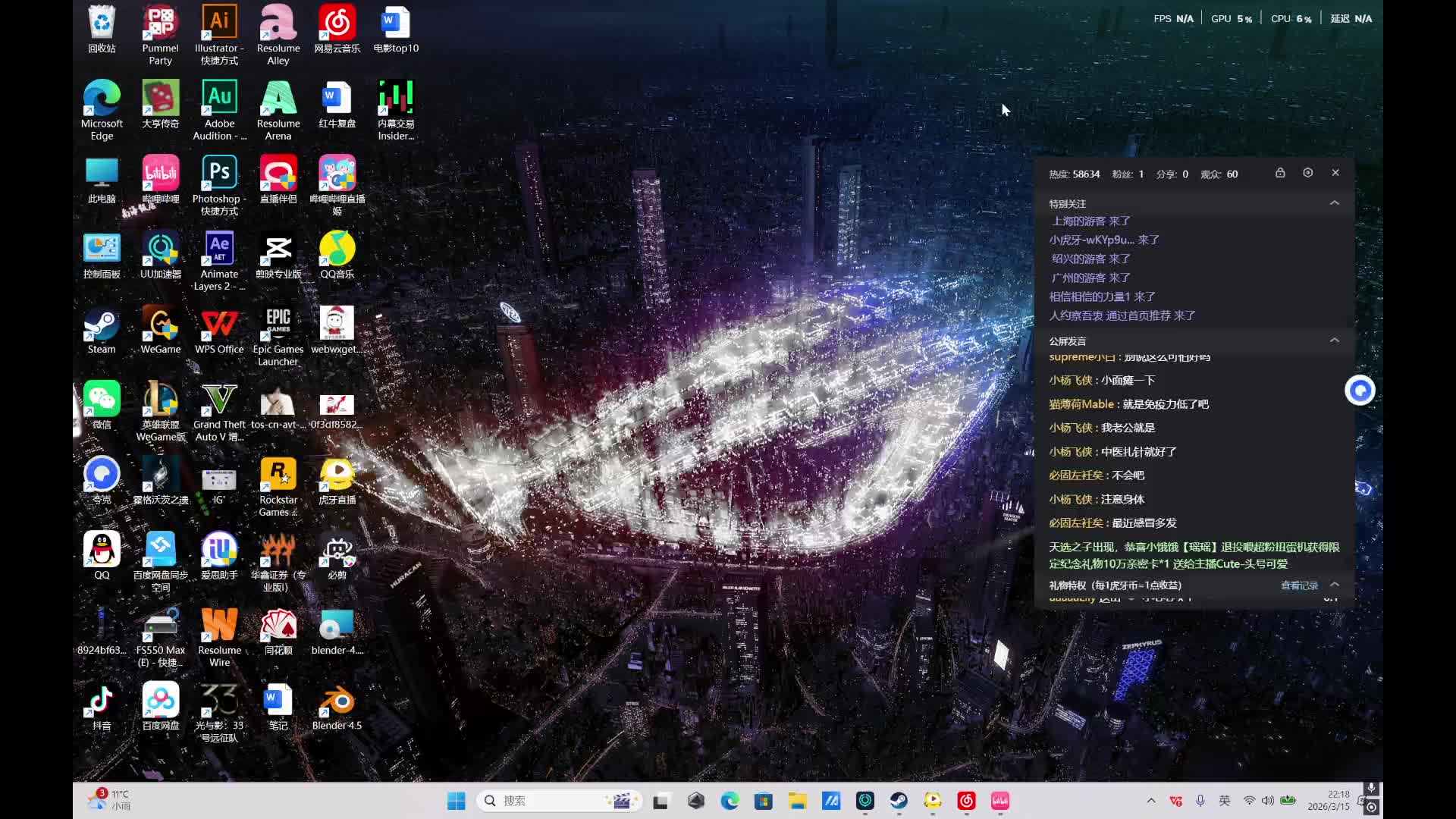Collapse the 特别关注 section
Screen dimensions: 1456x819
tap(1334, 203)
